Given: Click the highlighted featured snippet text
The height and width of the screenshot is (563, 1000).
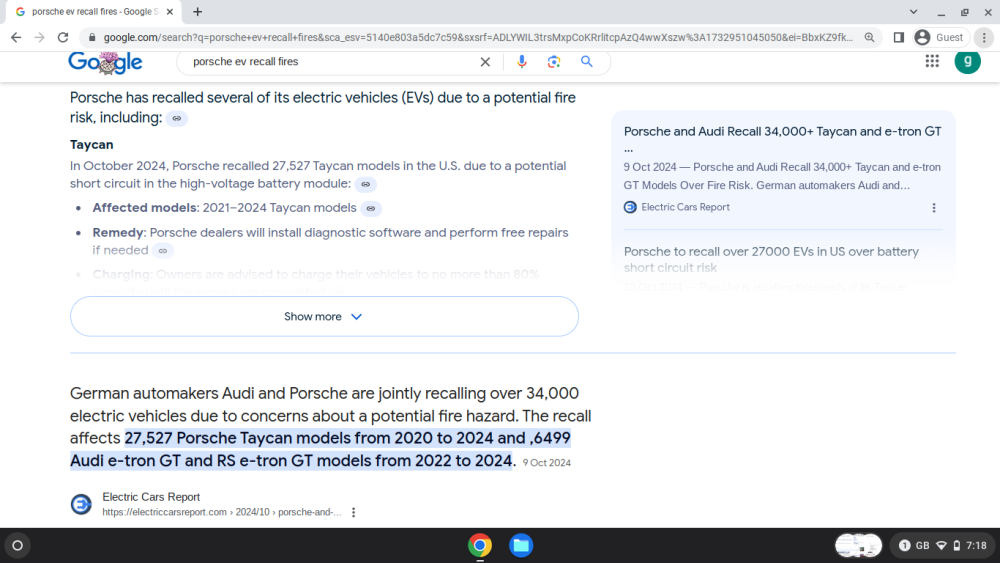Looking at the screenshot, I should pyautogui.click(x=320, y=450).
